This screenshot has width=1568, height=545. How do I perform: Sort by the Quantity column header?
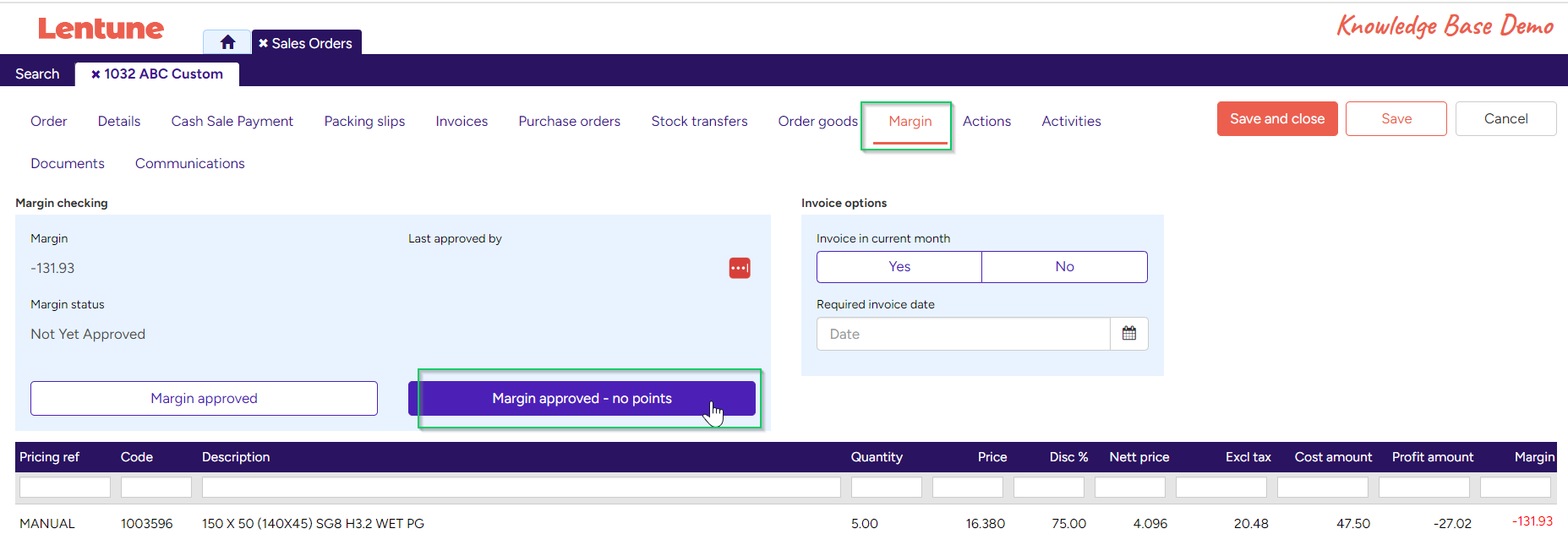coord(877,457)
